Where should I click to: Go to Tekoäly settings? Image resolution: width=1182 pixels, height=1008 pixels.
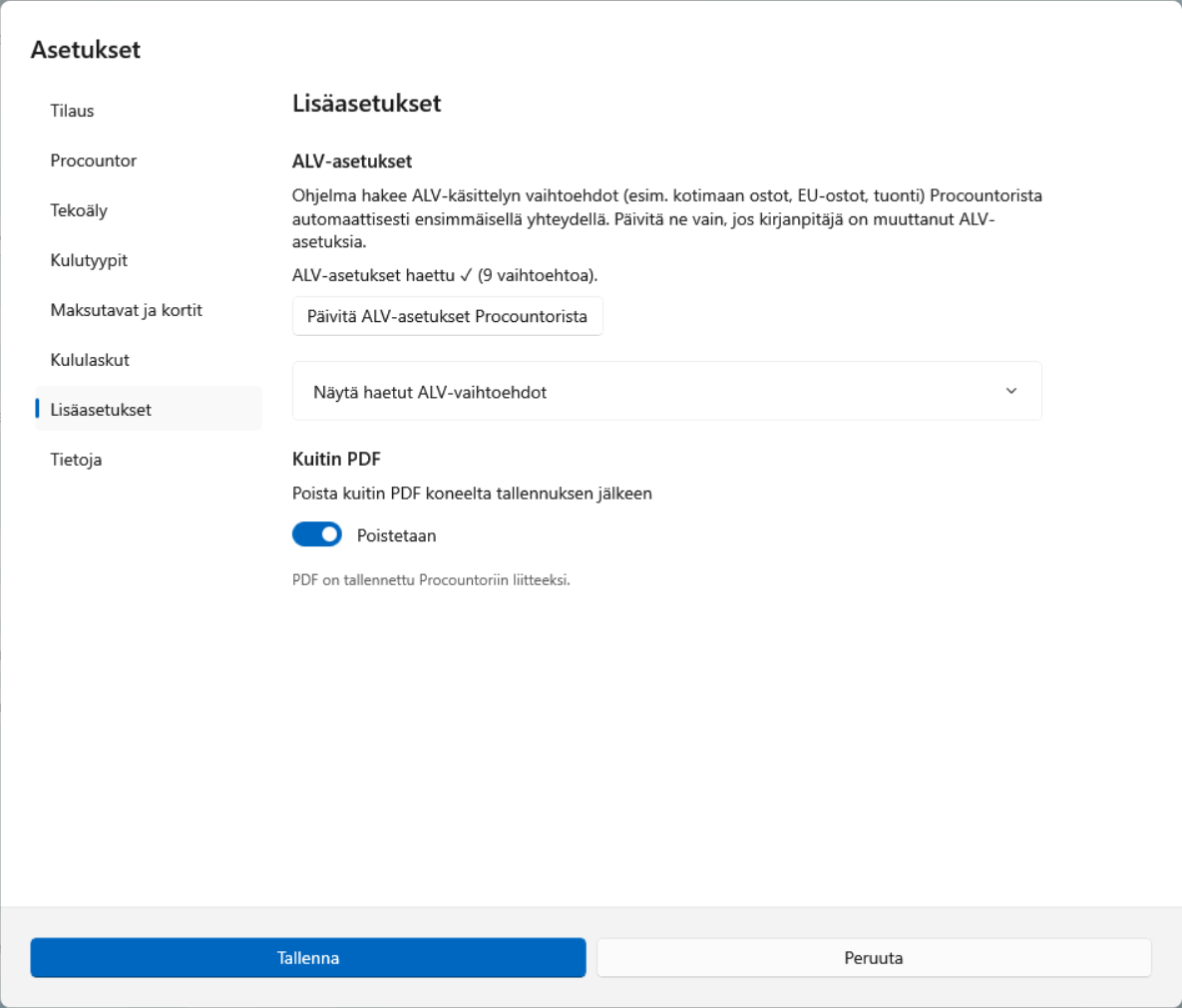point(149,210)
